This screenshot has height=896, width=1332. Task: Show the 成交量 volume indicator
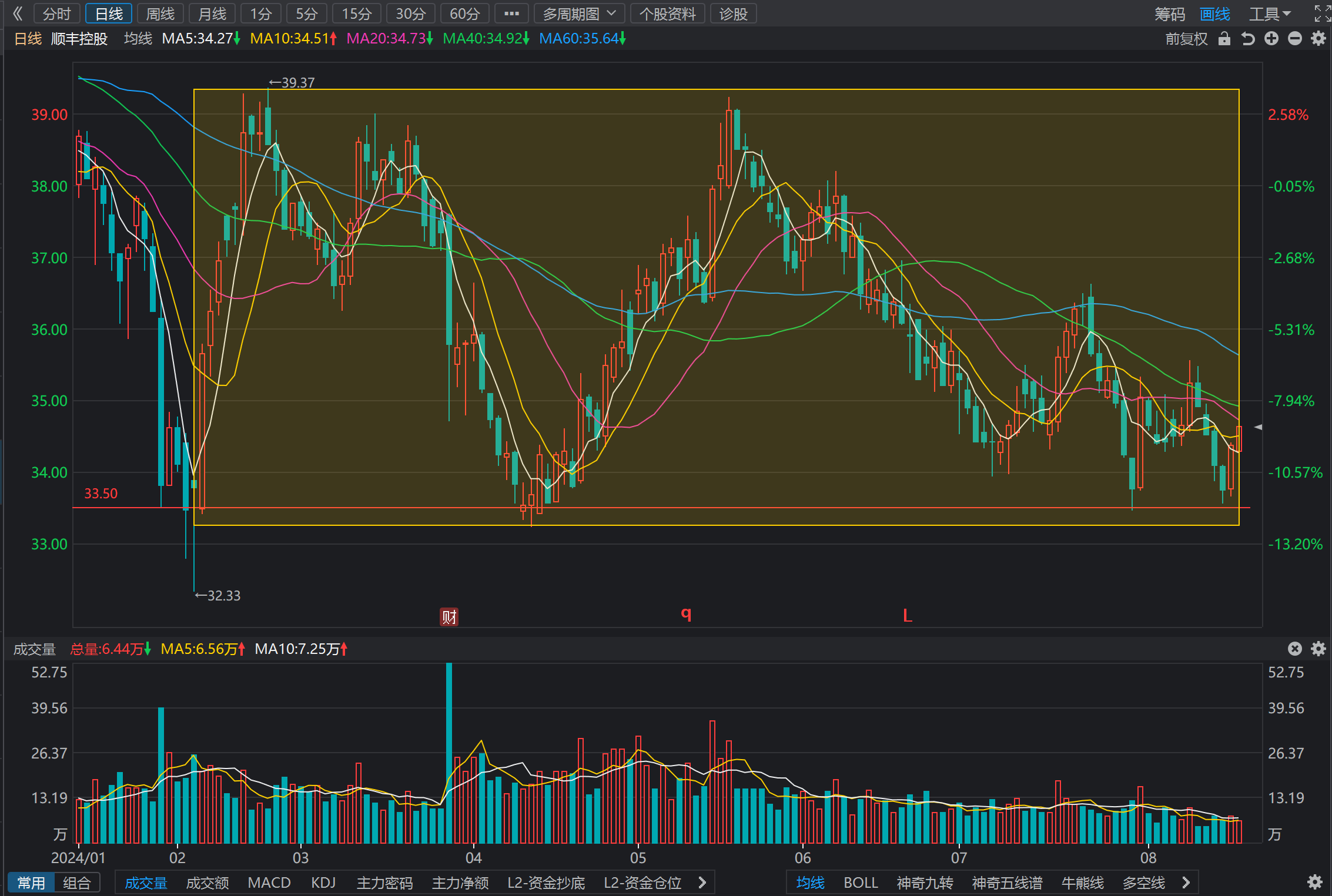[x=146, y=882]
